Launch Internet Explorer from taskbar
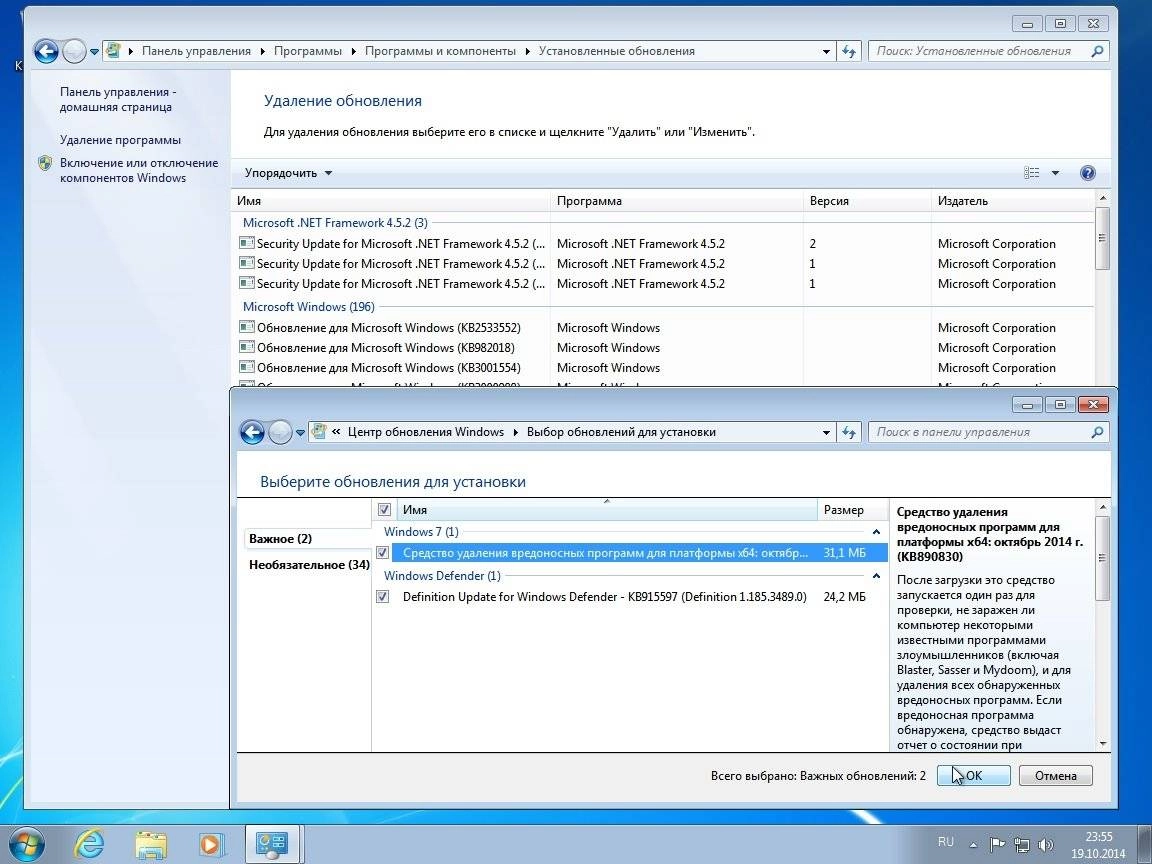Image resolution: width=1152 pixels, height=864 pixels. pos(90,845)
